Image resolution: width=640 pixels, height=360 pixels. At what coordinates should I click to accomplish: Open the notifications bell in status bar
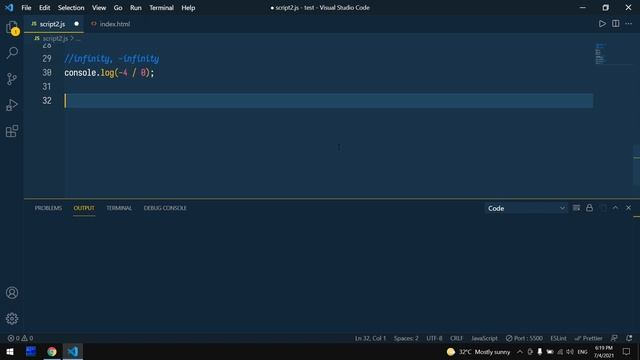(629, 338)
